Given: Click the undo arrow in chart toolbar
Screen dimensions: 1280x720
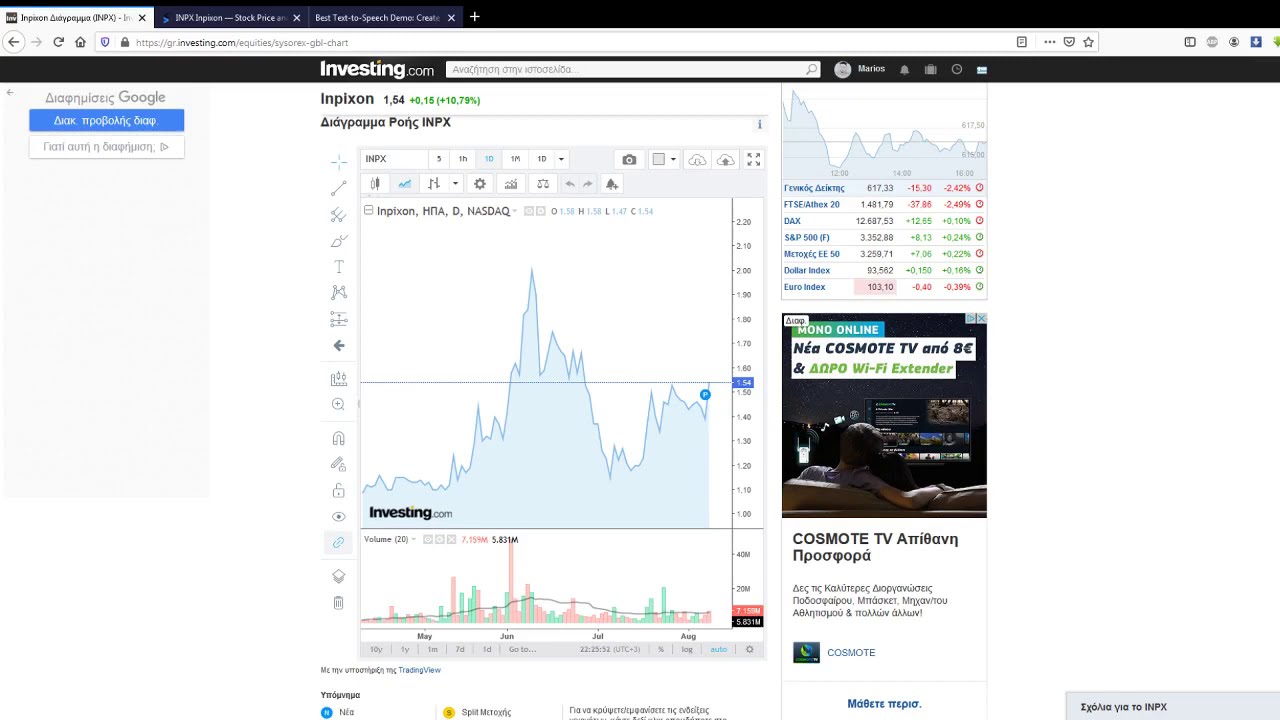Looking at the screenshot, I should (x=570, y=184).
